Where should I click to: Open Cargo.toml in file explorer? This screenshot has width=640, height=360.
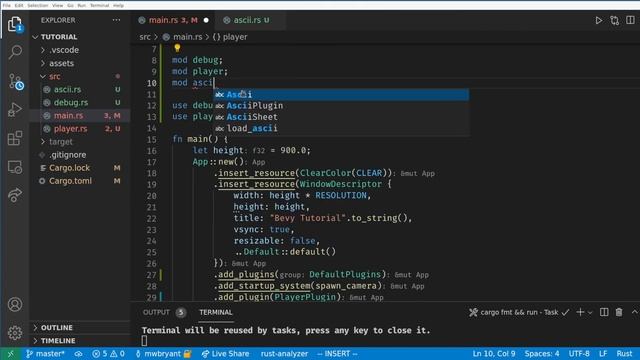70,181
